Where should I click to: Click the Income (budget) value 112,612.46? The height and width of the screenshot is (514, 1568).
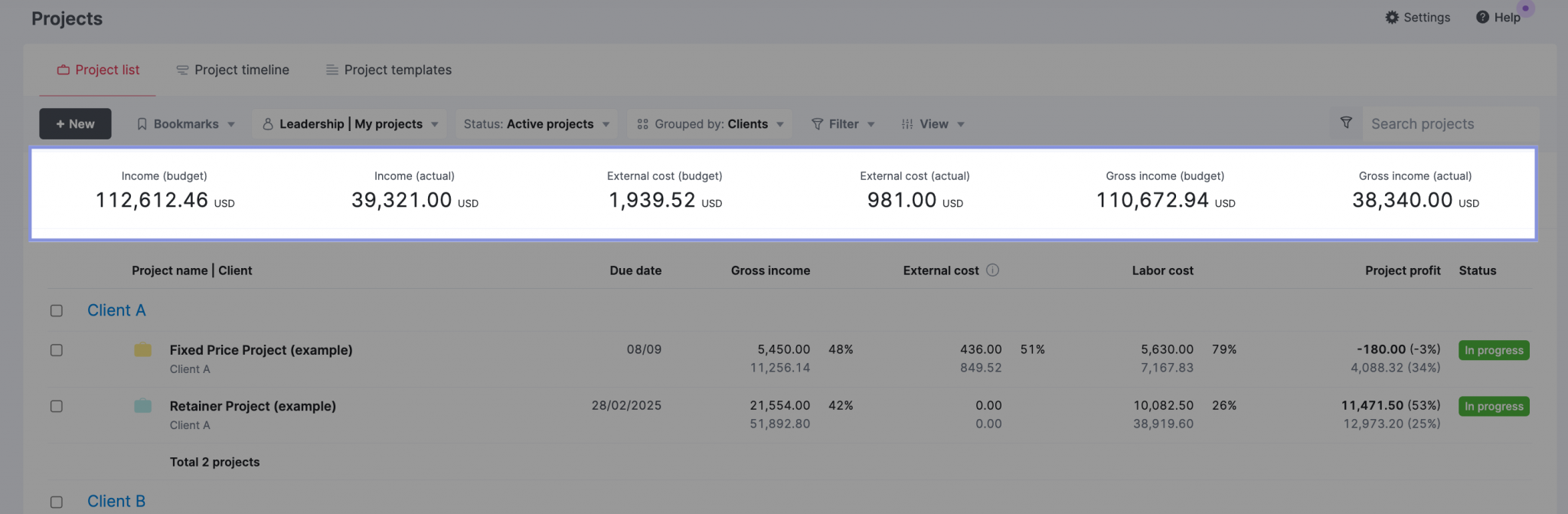[152, 200]
